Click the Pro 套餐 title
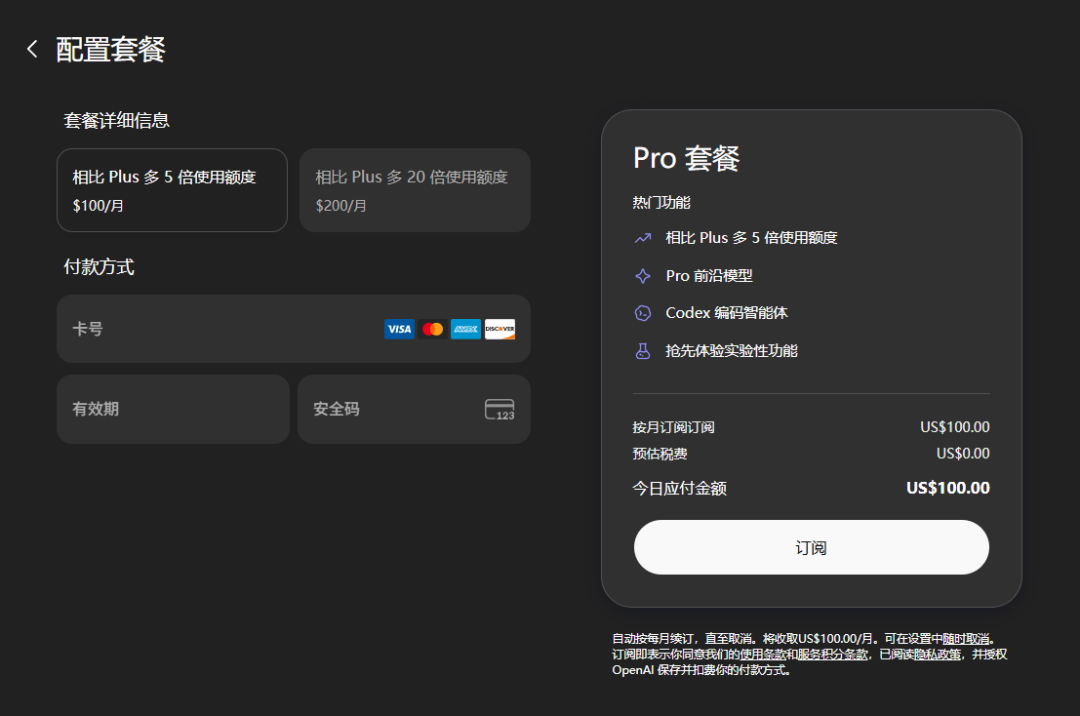 [686, 158]
